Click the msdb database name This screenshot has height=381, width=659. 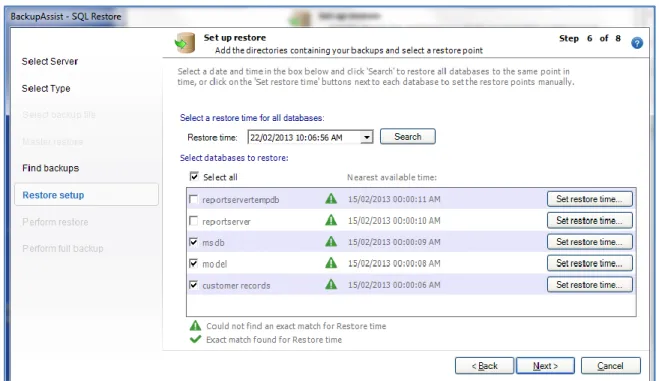(x=213, y=242)
